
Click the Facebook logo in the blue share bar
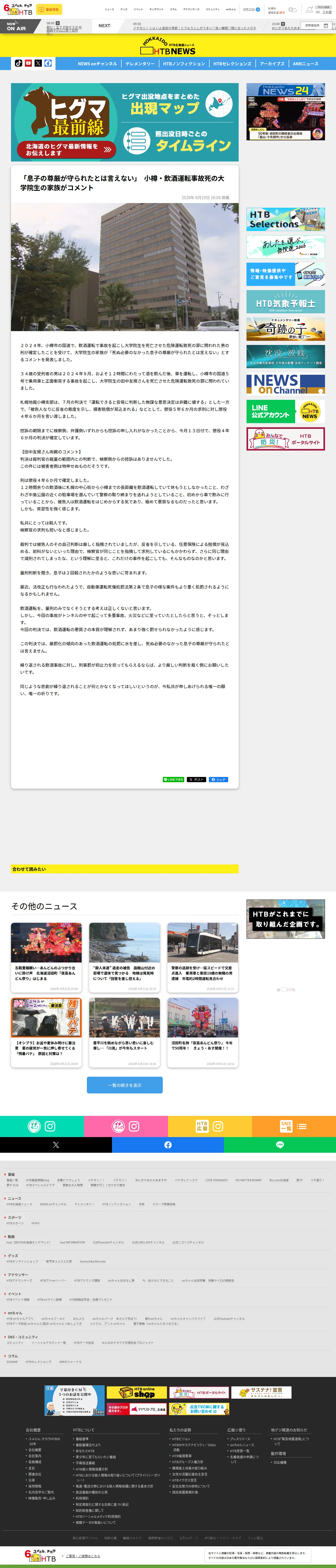[x=168, y=1145]
